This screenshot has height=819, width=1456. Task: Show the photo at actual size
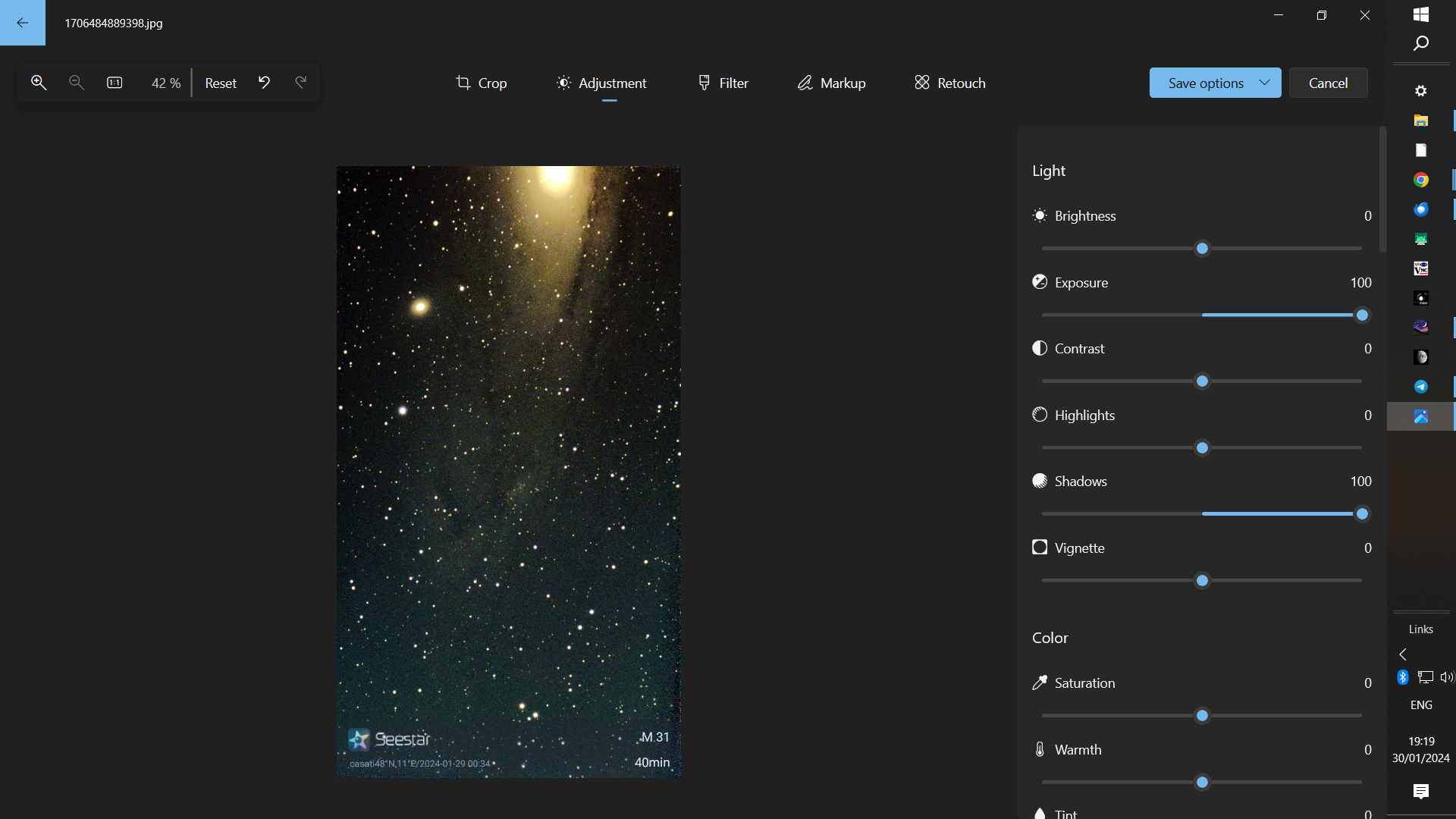[115, 83]
